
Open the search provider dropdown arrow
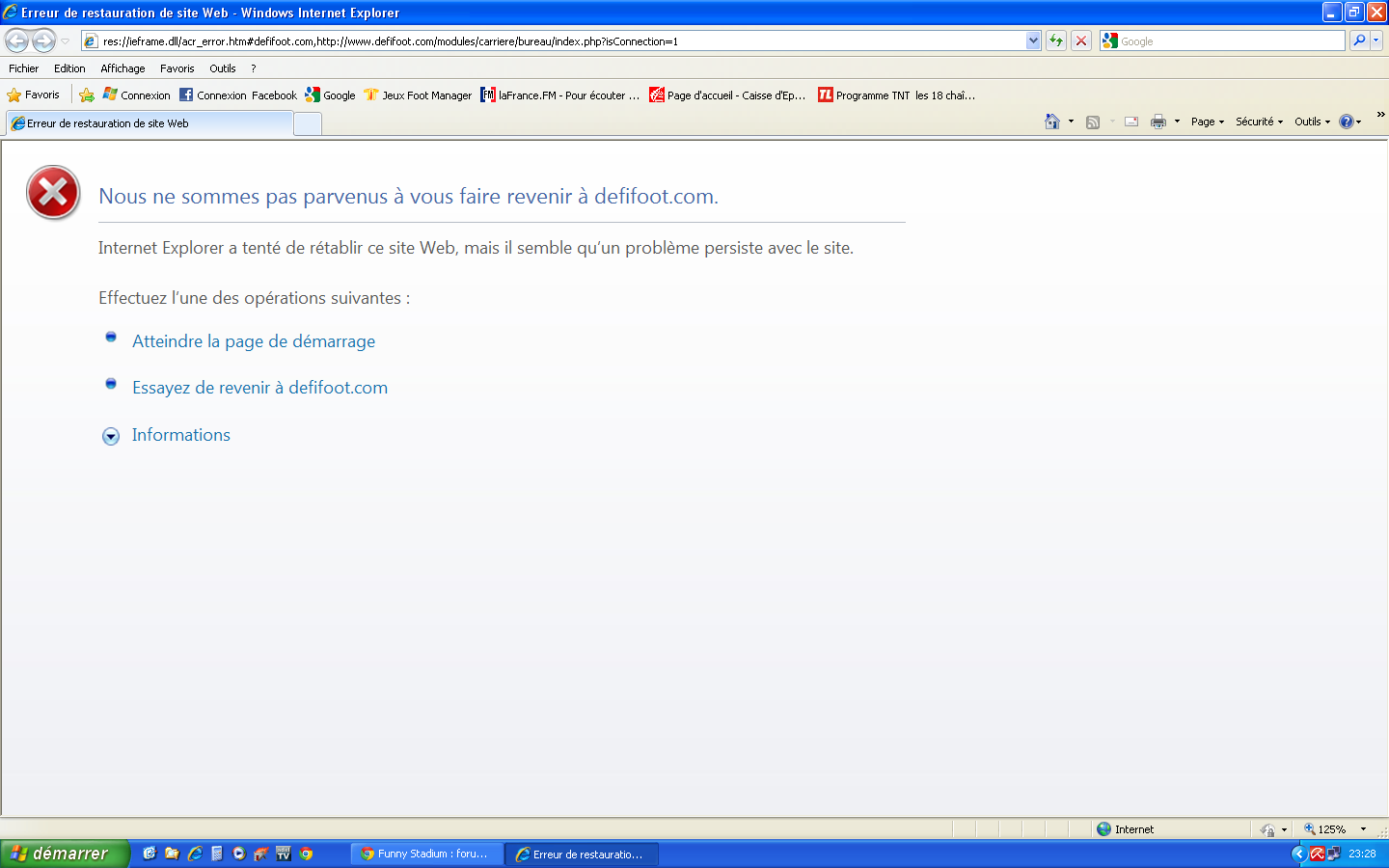[1376, 41]
